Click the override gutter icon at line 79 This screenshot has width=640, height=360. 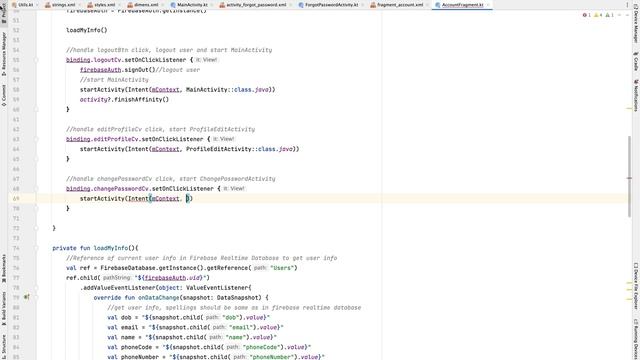27,297
